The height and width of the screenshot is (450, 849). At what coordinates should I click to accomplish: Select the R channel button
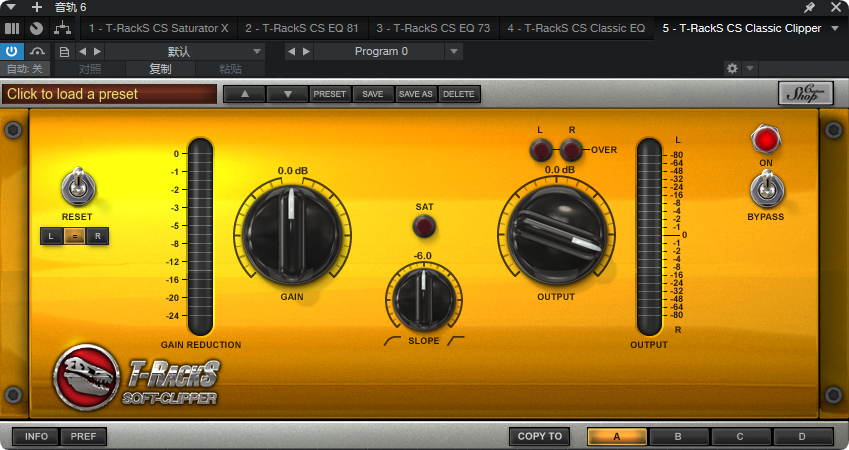pos(97,236)
